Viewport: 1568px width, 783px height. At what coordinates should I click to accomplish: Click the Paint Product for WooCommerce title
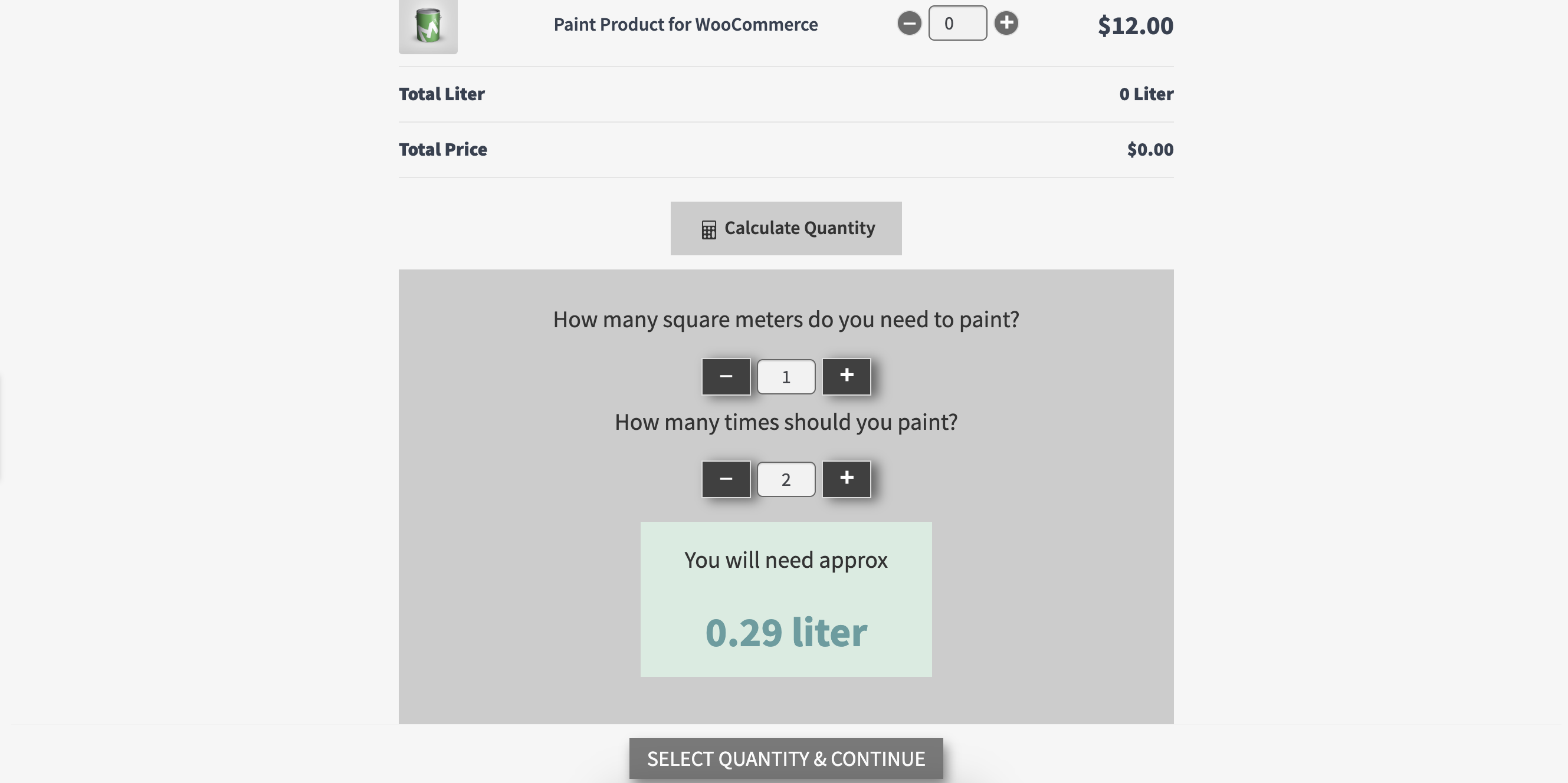pyautogui.click(x=685, y=24)
